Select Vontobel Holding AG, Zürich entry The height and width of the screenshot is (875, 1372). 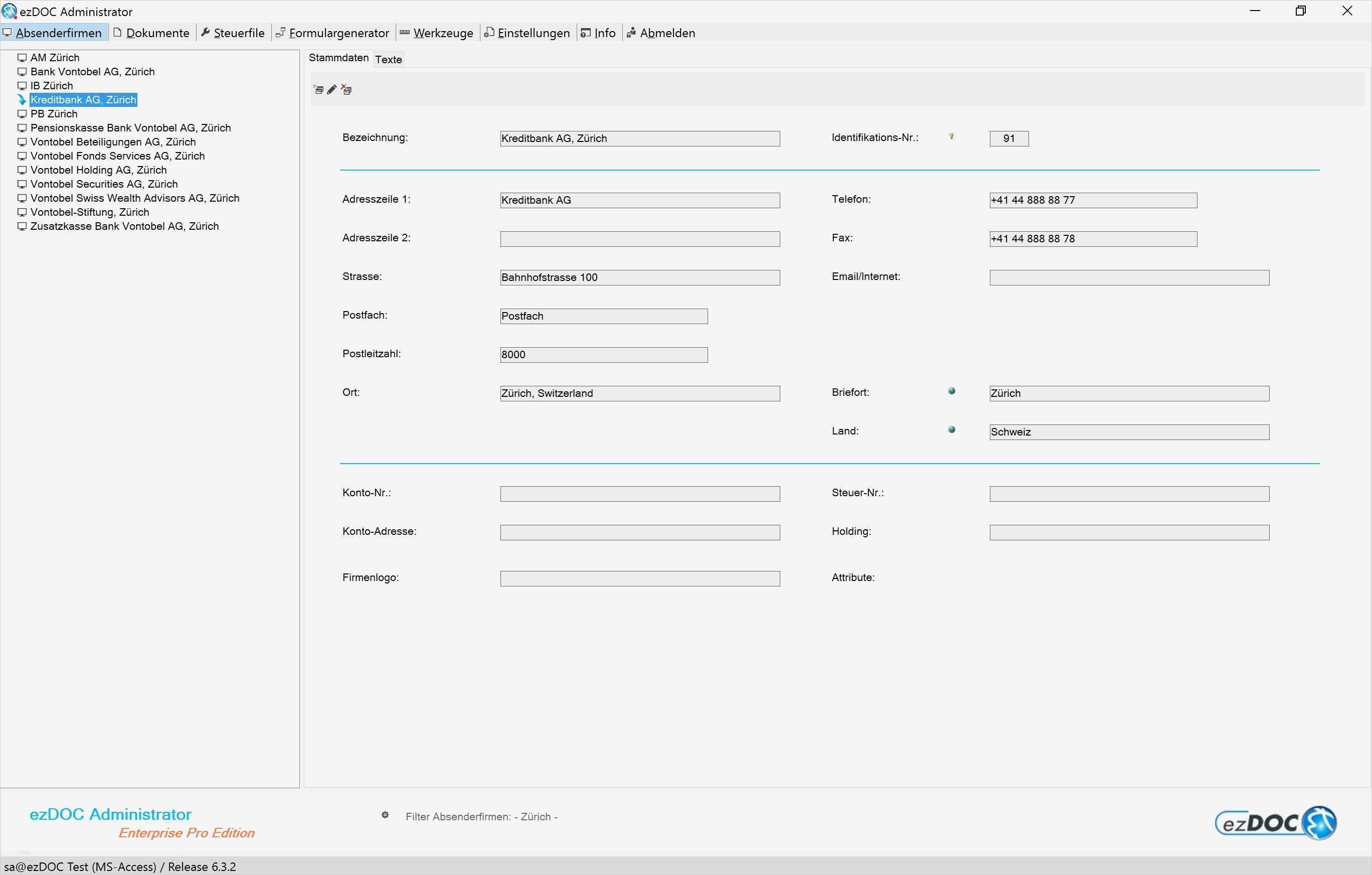pos(99,170)
